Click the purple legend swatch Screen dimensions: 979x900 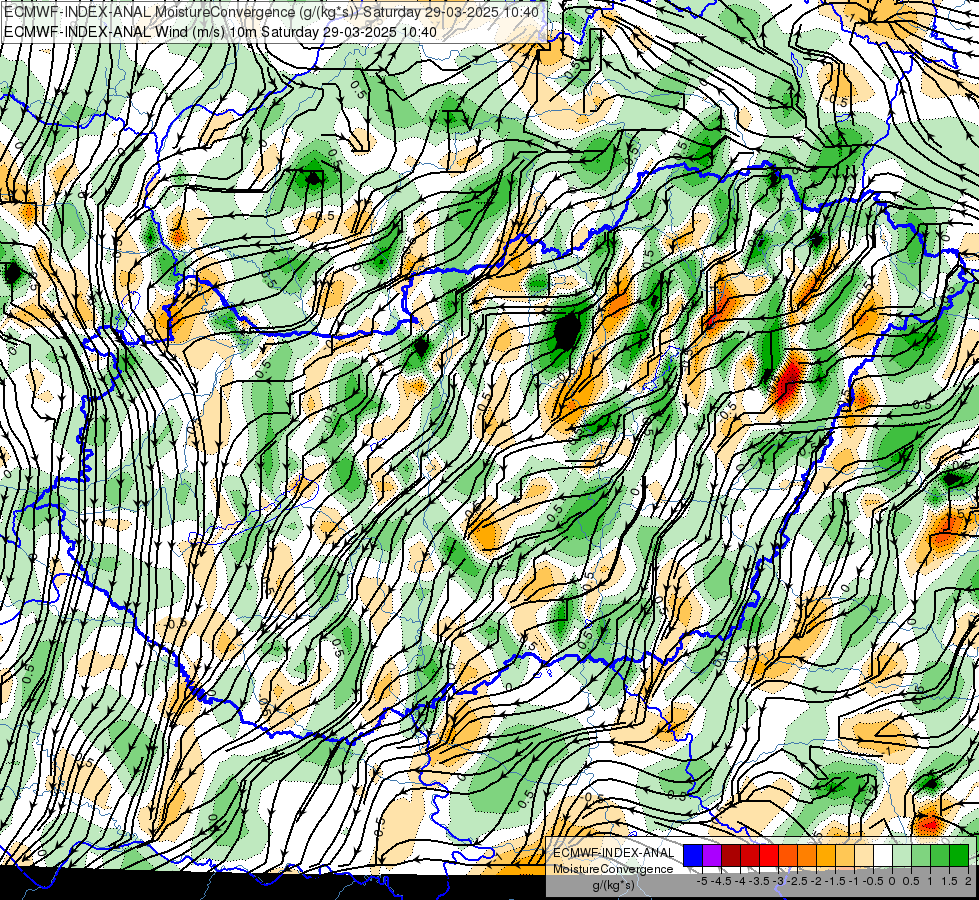pos(712,855)
